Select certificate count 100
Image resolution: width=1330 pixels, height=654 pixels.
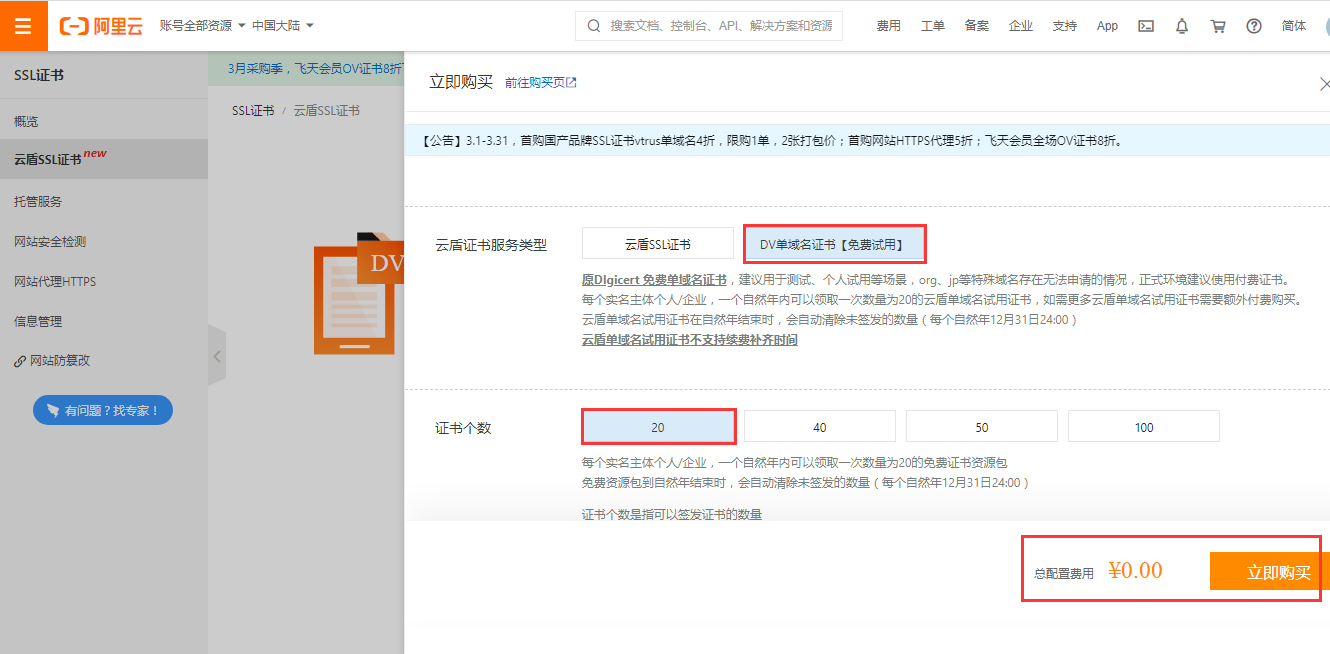click(x=1144, y=427)
